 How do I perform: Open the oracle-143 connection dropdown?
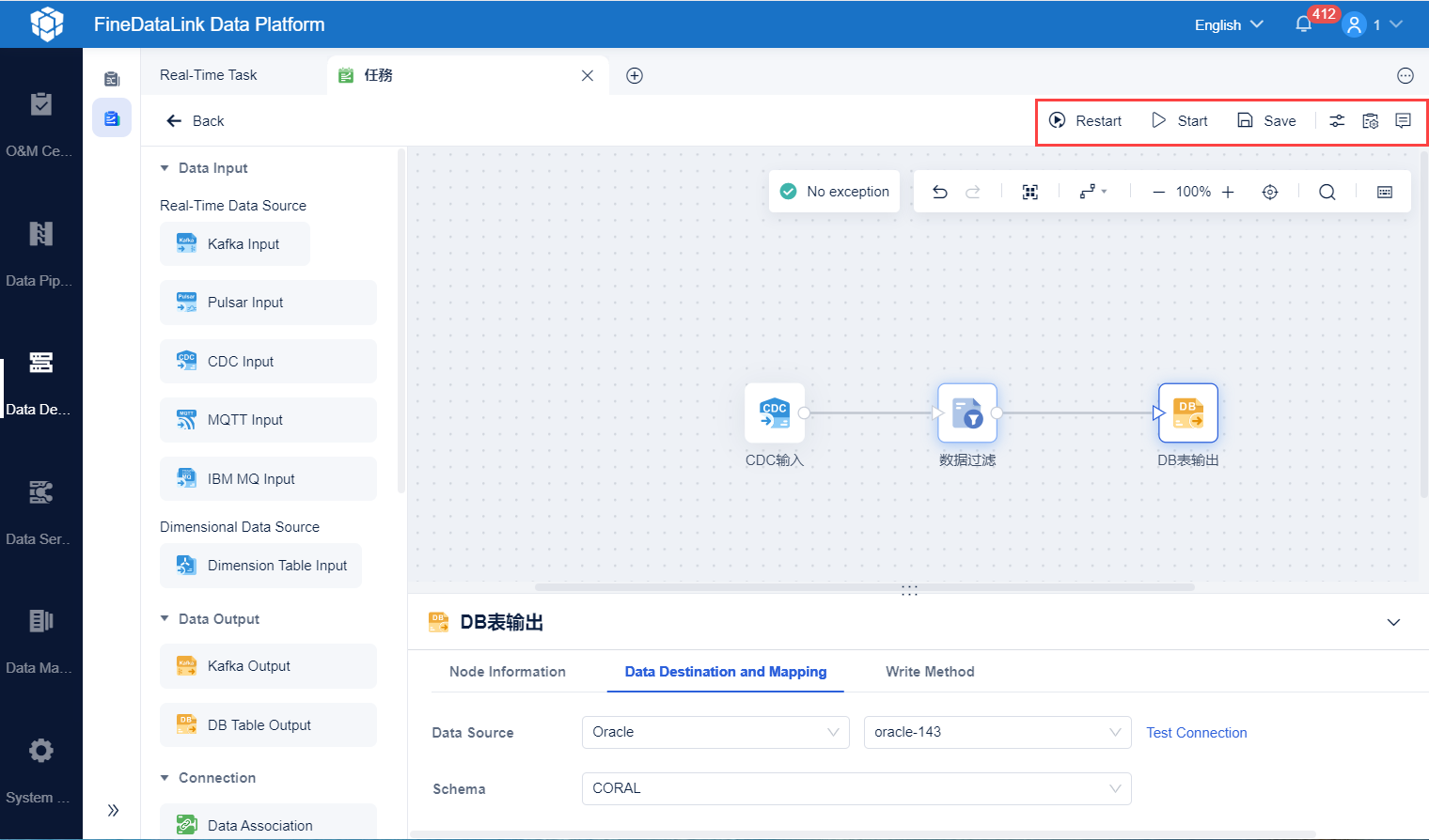tap(997, 732)
